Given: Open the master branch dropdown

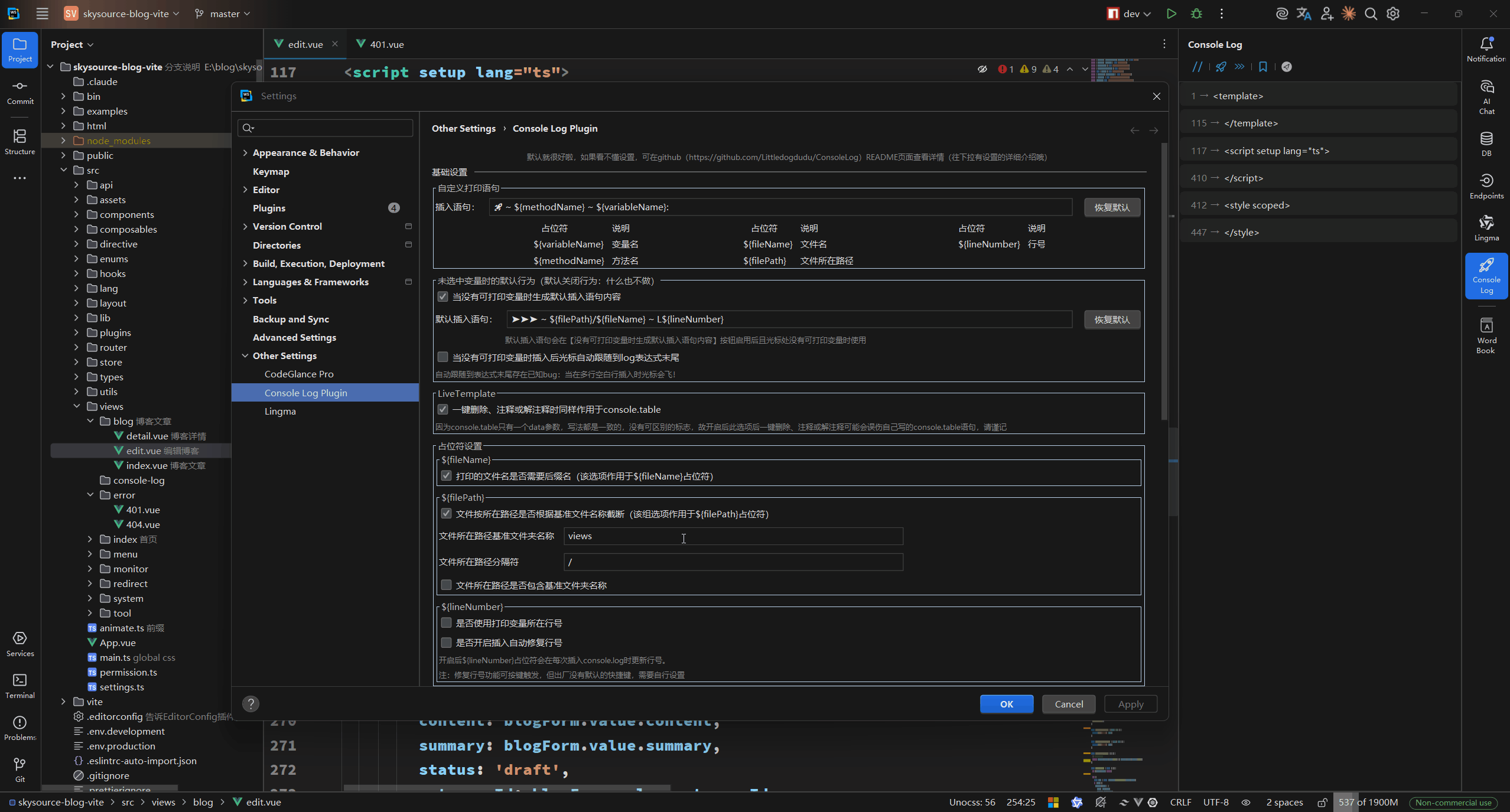Looking at the screenshot, I should [223, 14].
